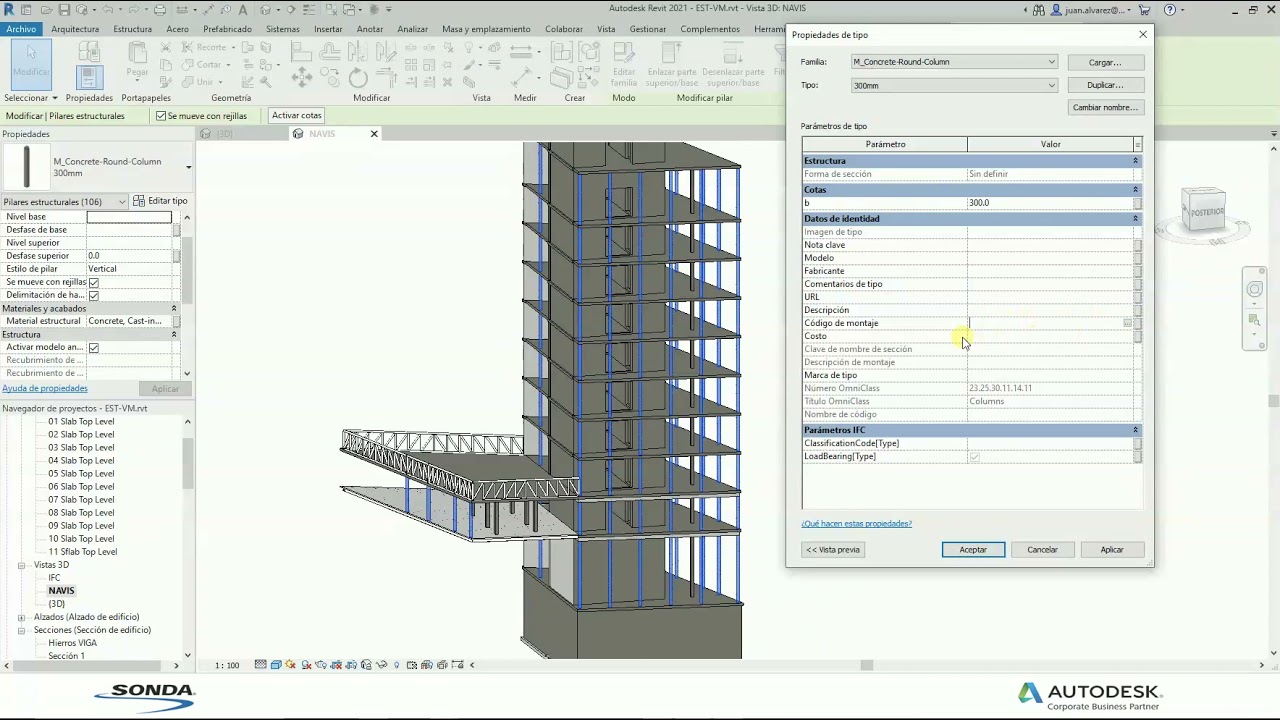This screenshot has width=1280, height=720.
Task: Open the Ayuda de propiedades link
Action: tap(45, 388)
